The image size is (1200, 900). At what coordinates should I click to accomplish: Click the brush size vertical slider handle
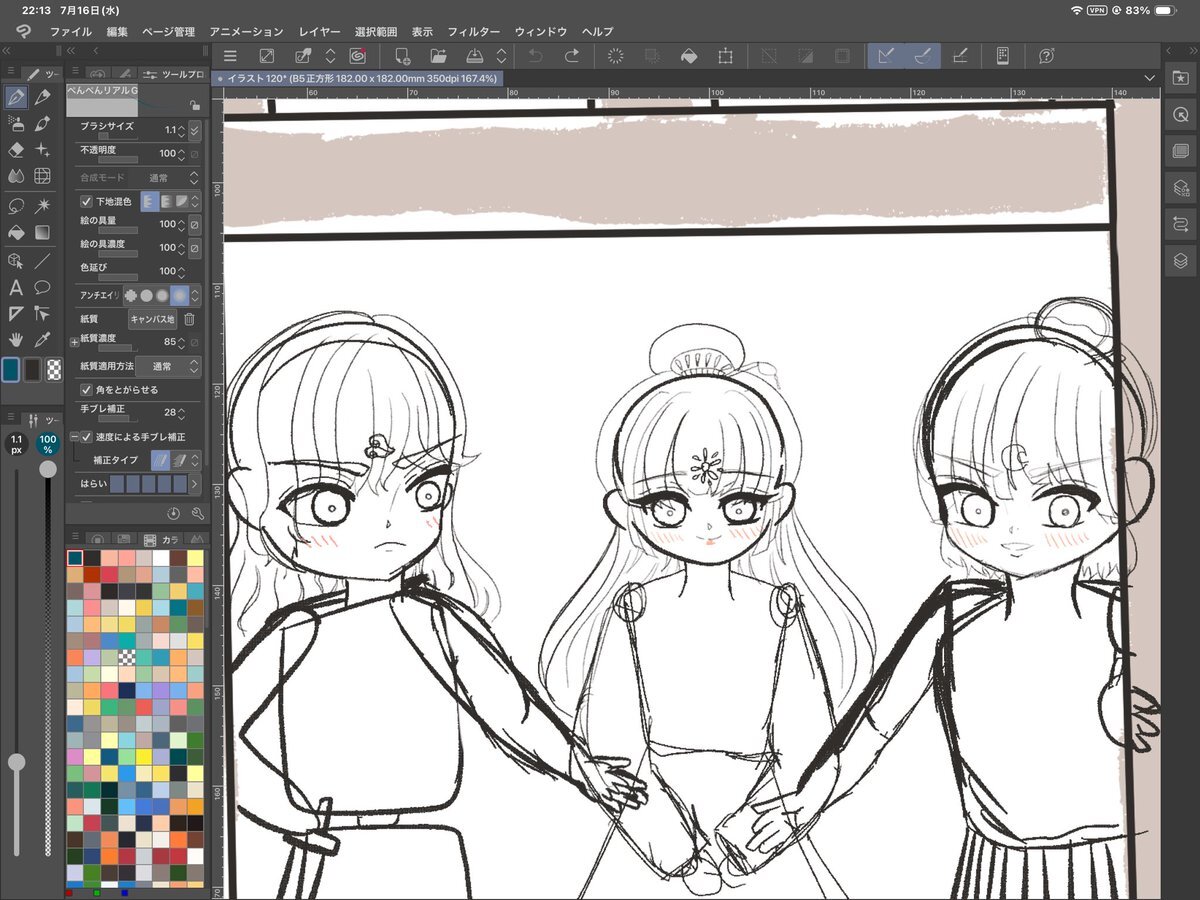[16, 762]
